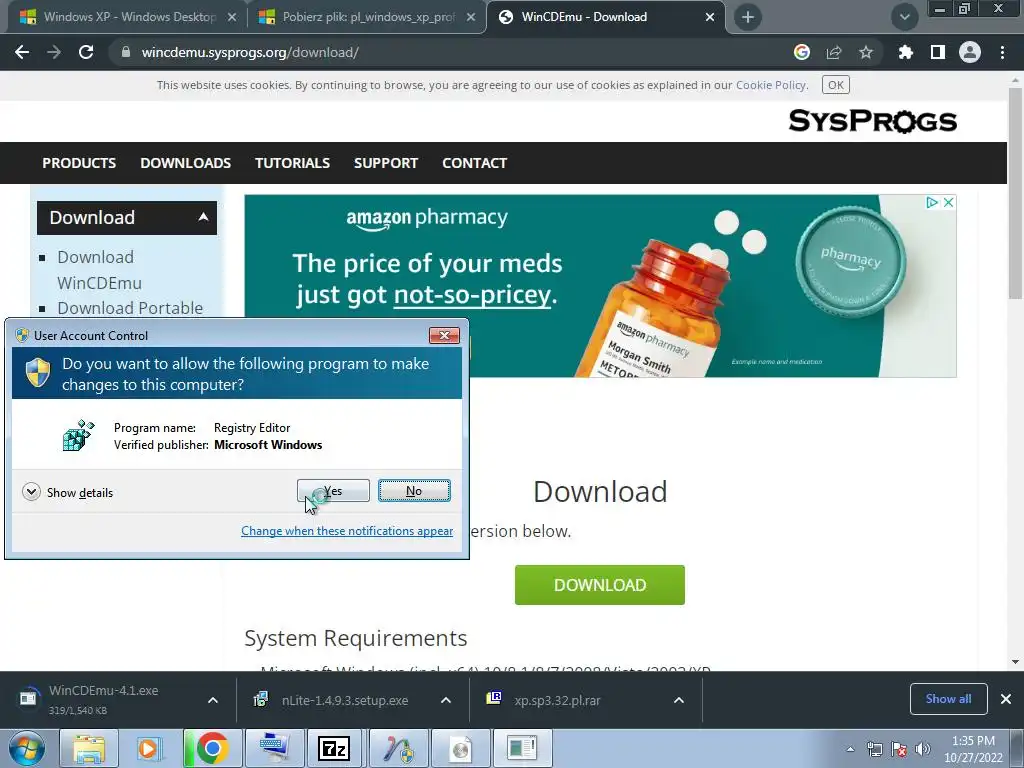Close the ad with X icon
This screenshot has width=1024, height=768.
point(948,202)
